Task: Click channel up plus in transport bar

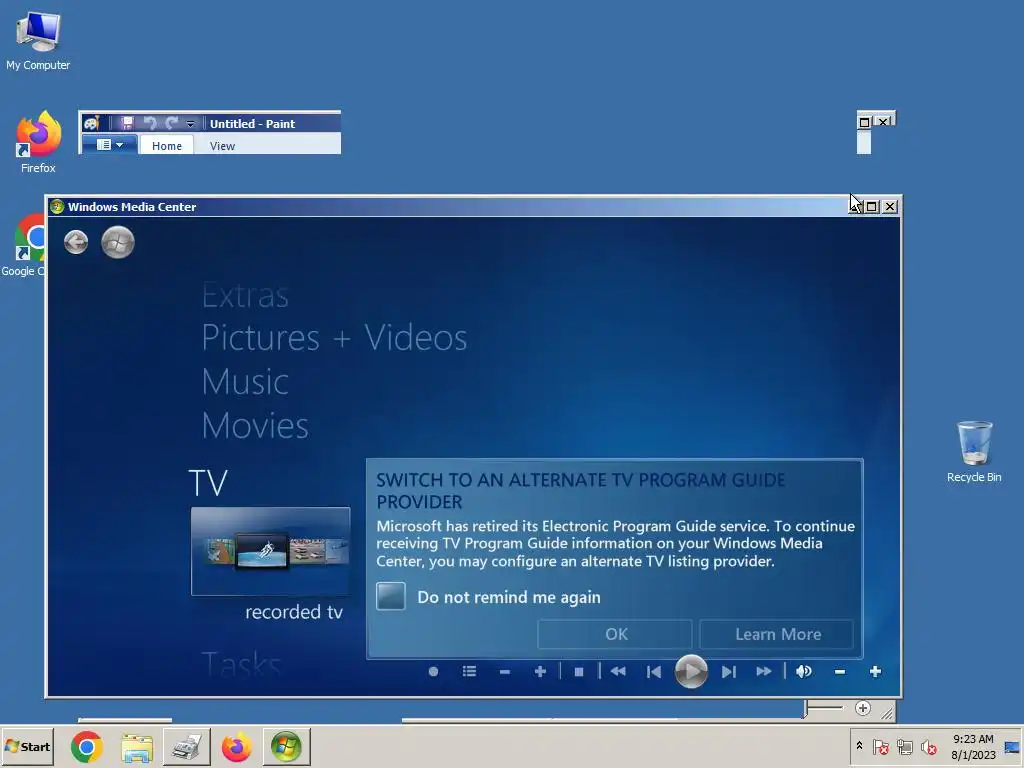Action: pyautogui.click(x=540, y=671)
